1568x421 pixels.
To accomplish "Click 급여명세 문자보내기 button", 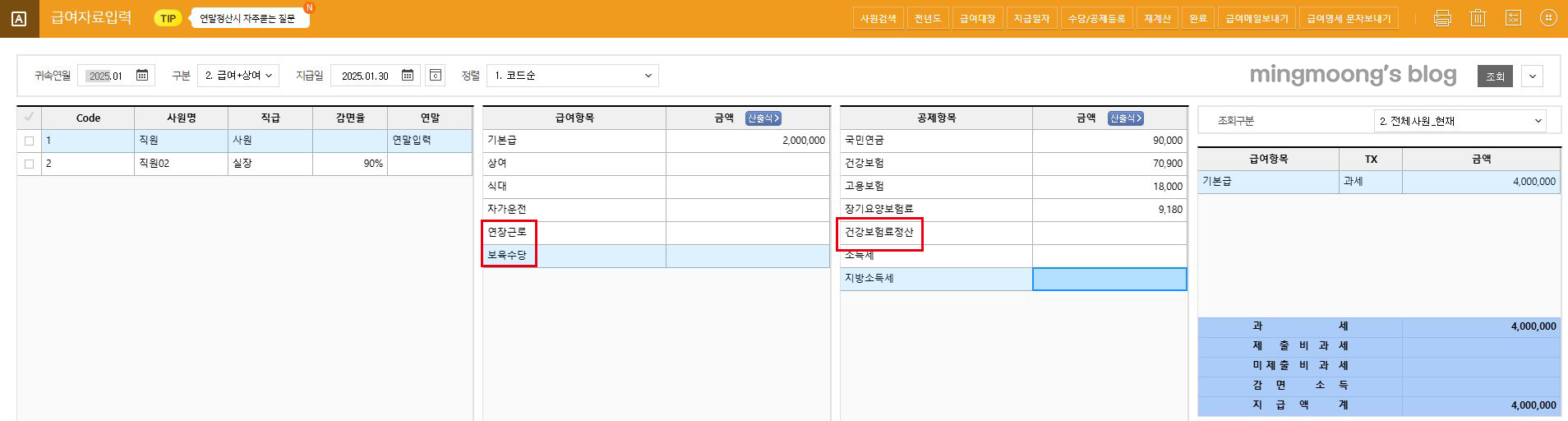I will (1349, 18).
